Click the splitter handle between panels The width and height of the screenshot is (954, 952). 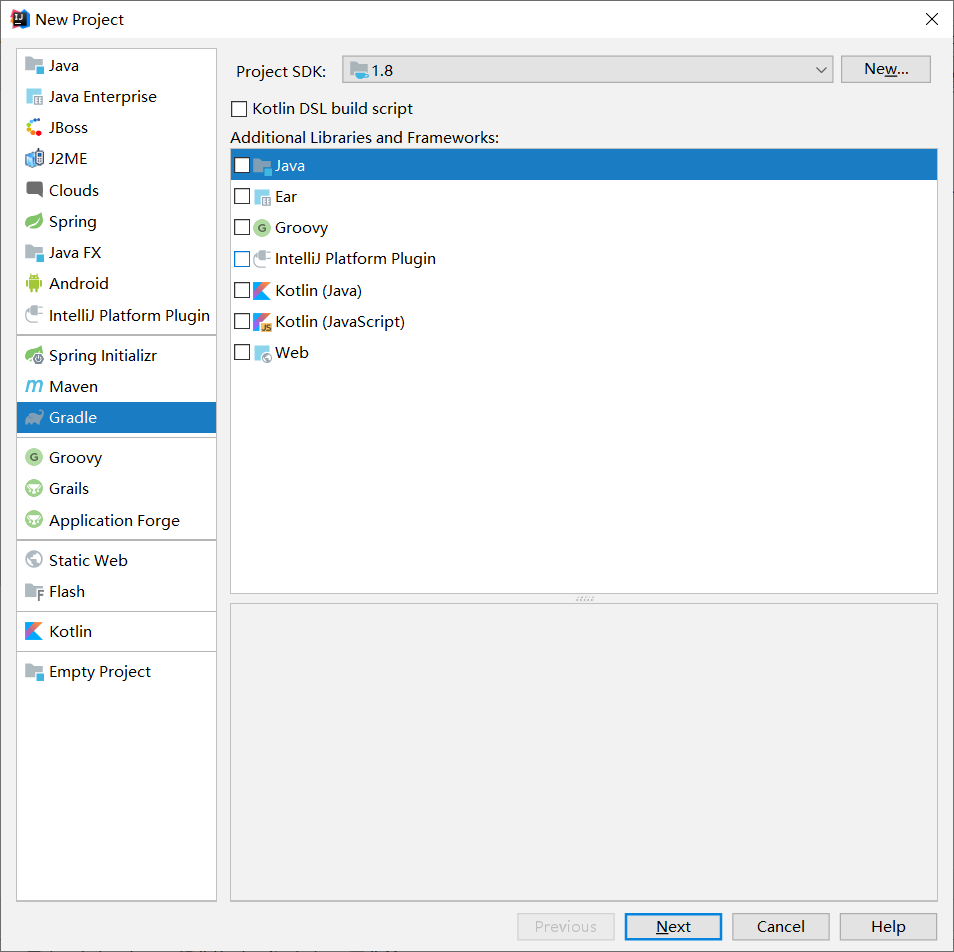[585, 599]
